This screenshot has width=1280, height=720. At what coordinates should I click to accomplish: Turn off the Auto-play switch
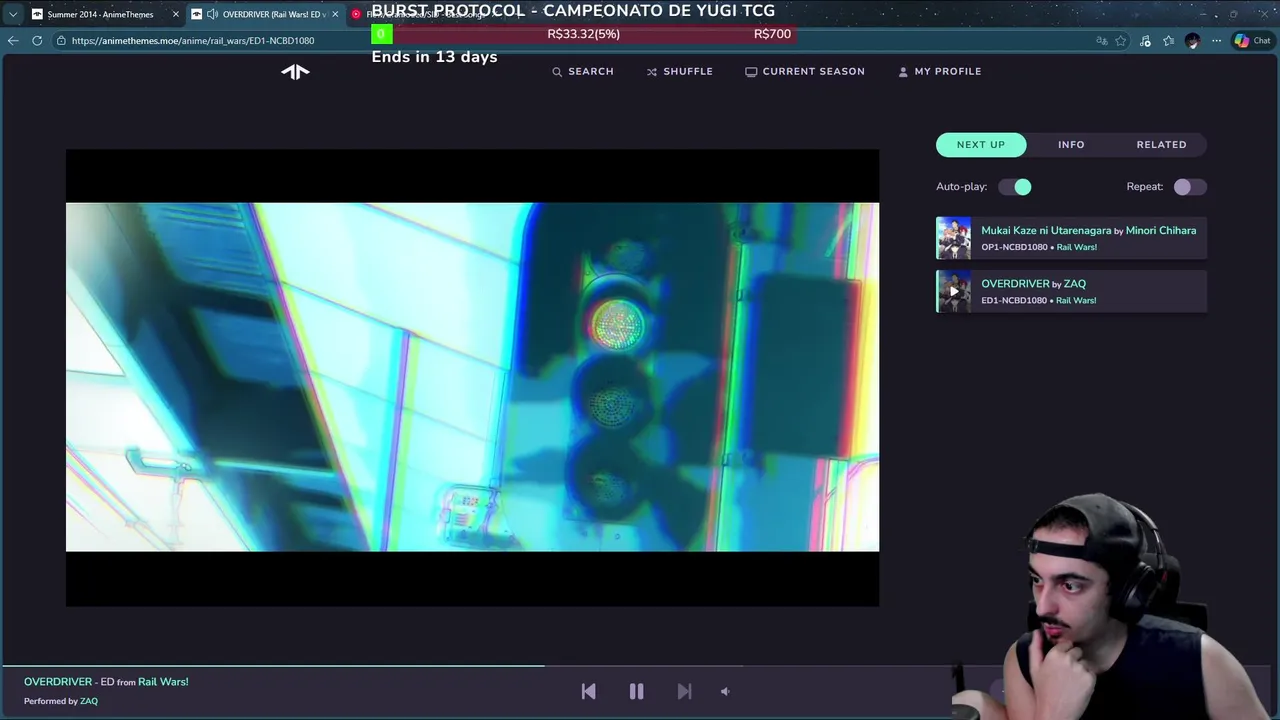point(1015,187)
